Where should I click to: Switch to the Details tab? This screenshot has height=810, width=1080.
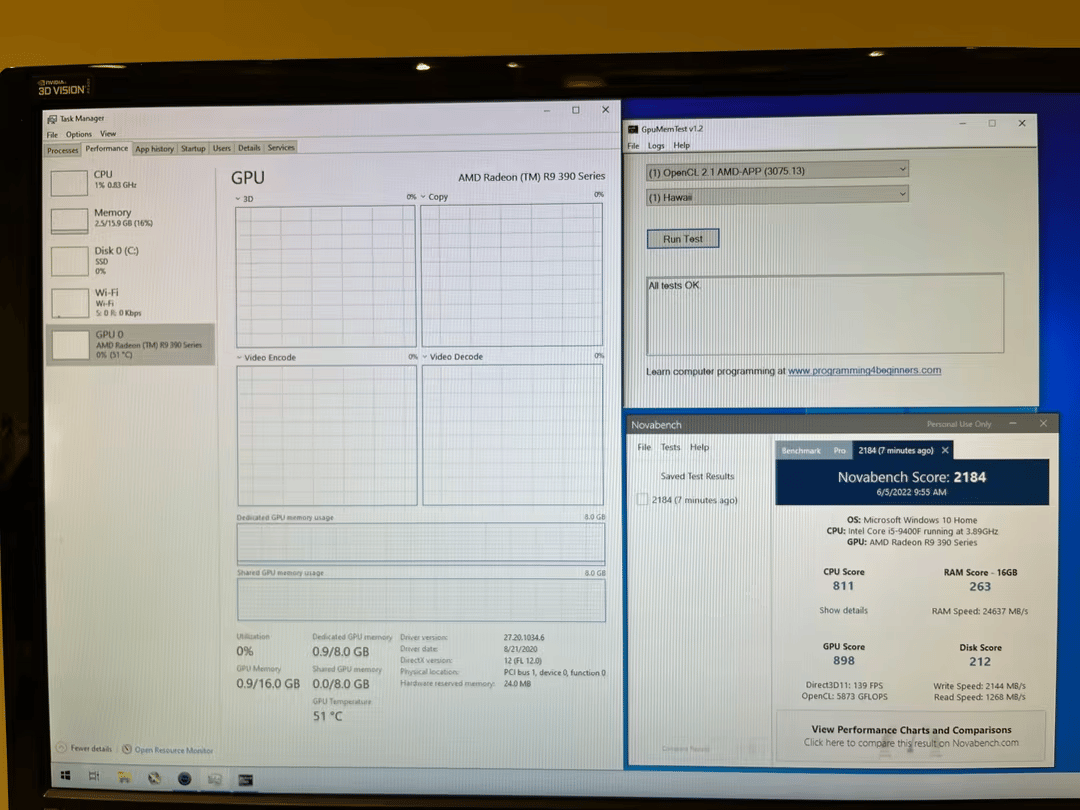pos(249,147)
